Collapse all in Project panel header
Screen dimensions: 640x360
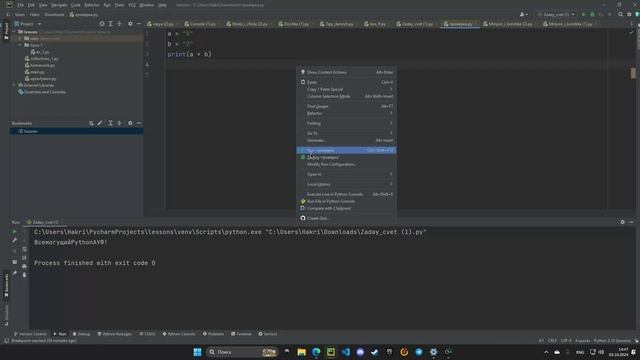(x=119, y=24)
